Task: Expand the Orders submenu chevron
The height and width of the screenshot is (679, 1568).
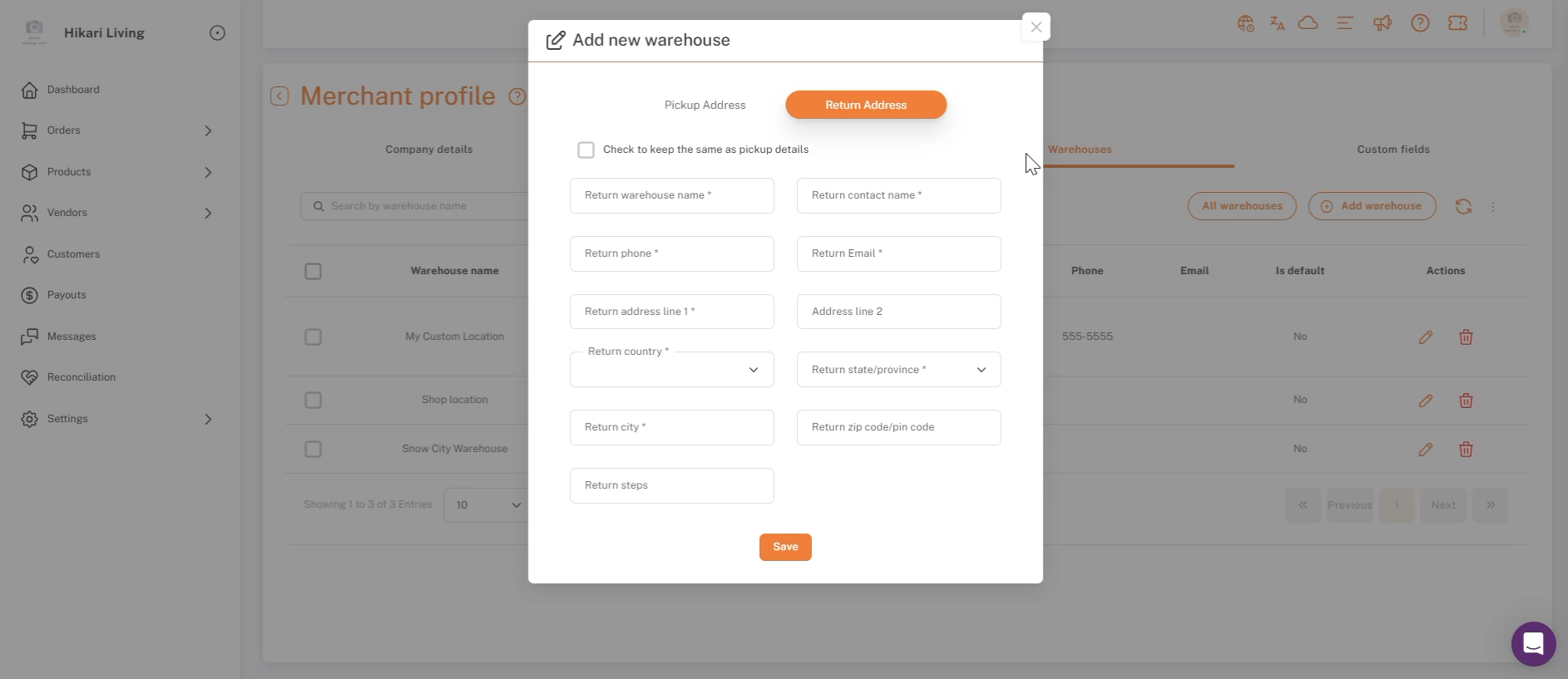Action: coord(209,130)
